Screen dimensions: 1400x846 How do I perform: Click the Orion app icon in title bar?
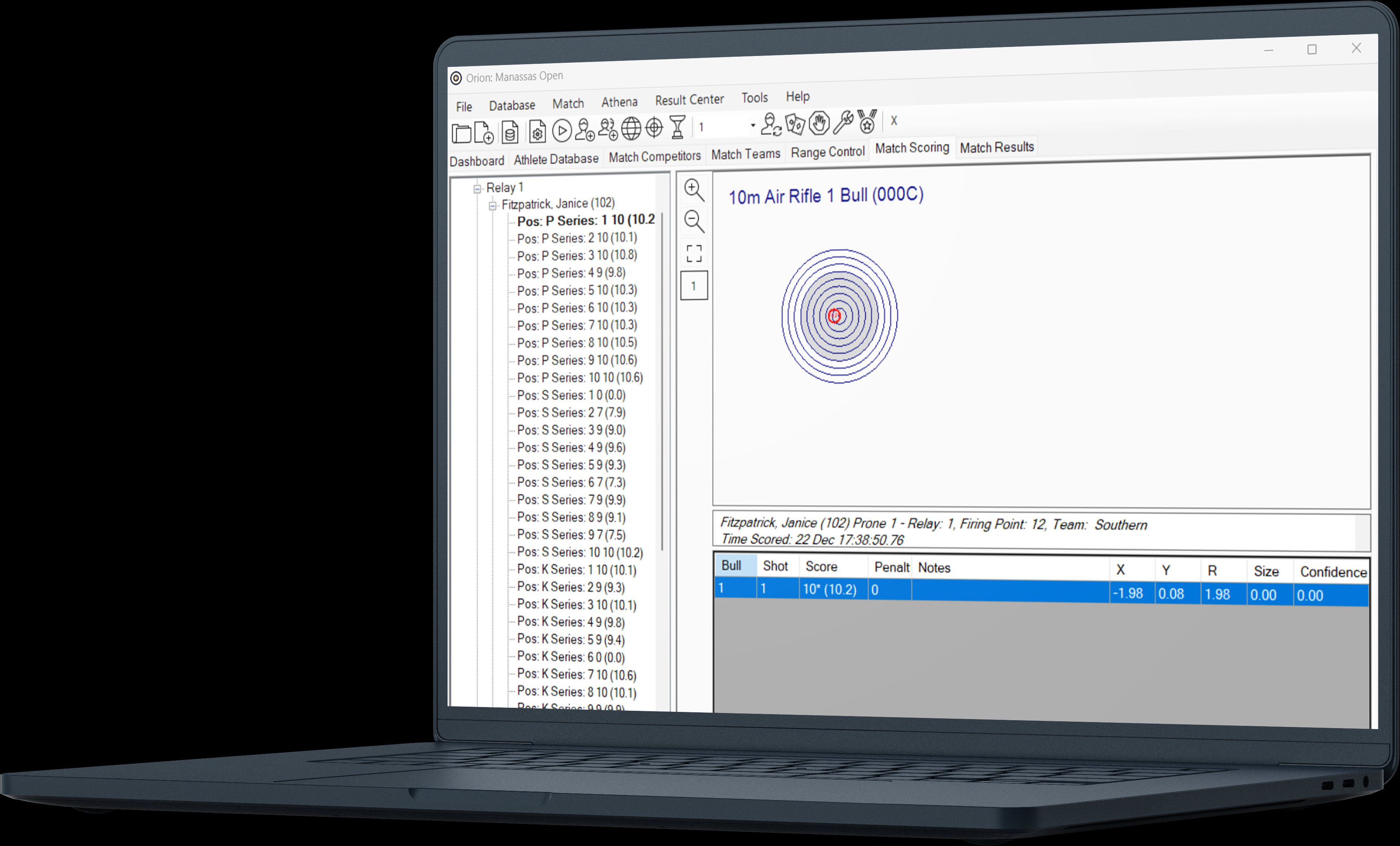pyautogui.click(x=456, y=78)
